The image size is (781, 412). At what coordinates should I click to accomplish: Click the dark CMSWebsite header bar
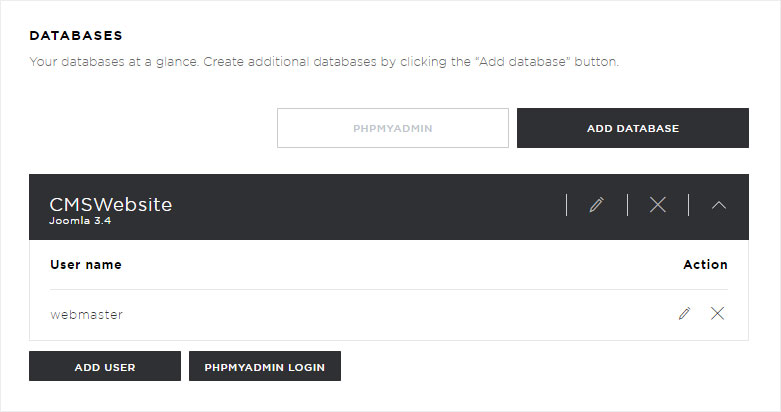389,207
